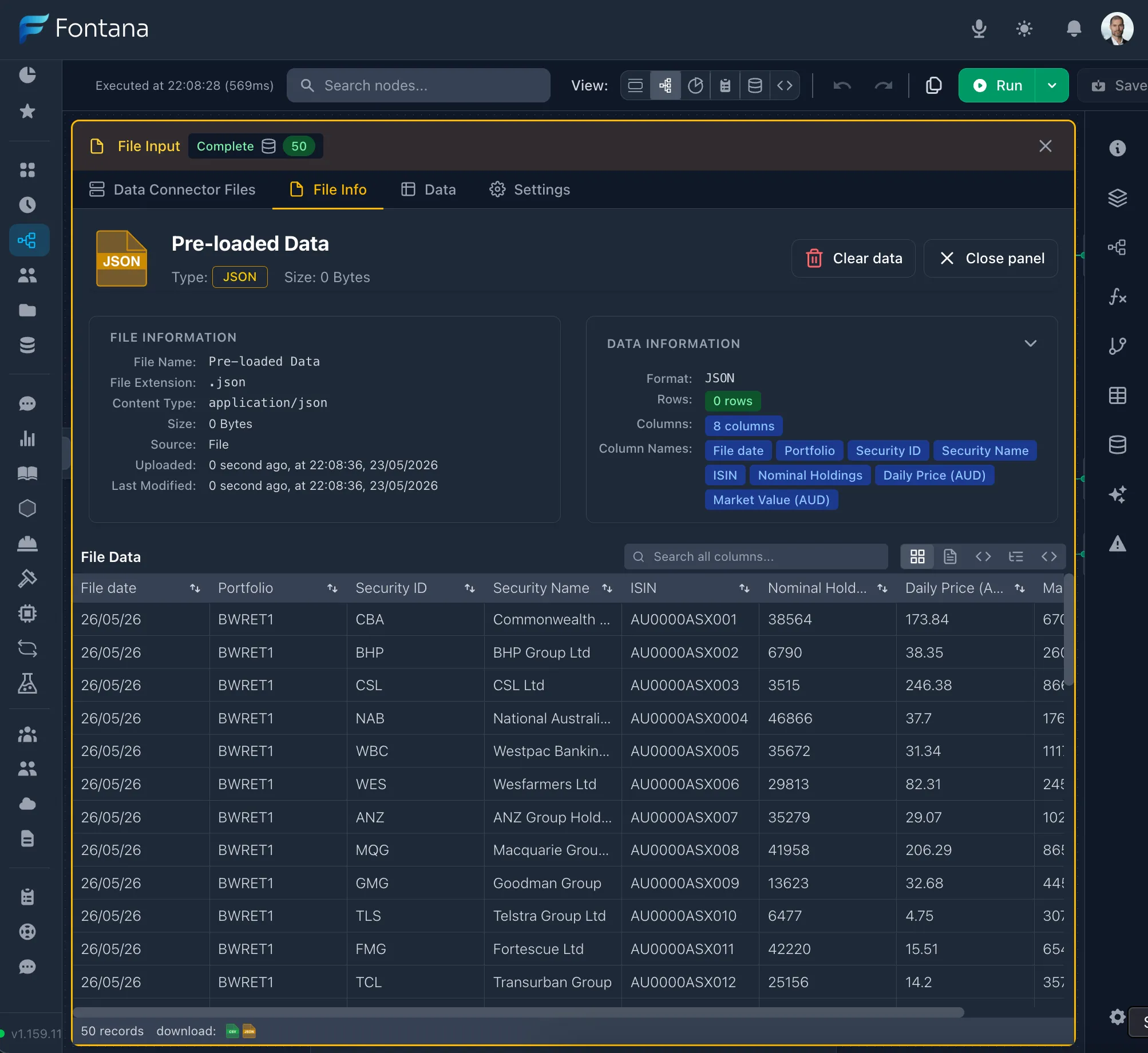Switch to the Data tab
The image size is (1148, 1053).
click(429, 189)
